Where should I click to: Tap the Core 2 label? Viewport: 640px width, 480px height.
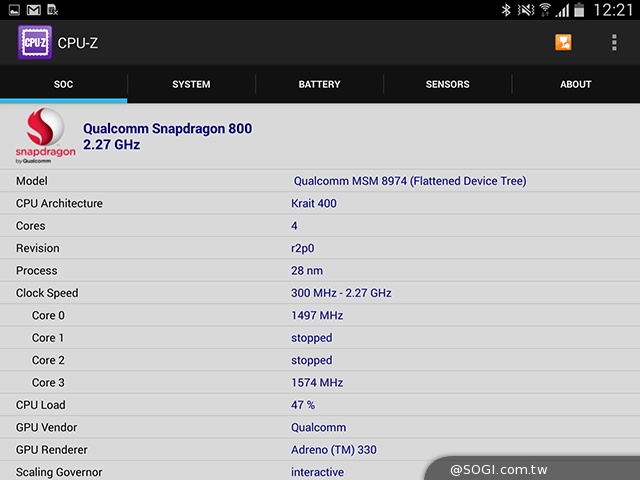click(x=48, y=360)
